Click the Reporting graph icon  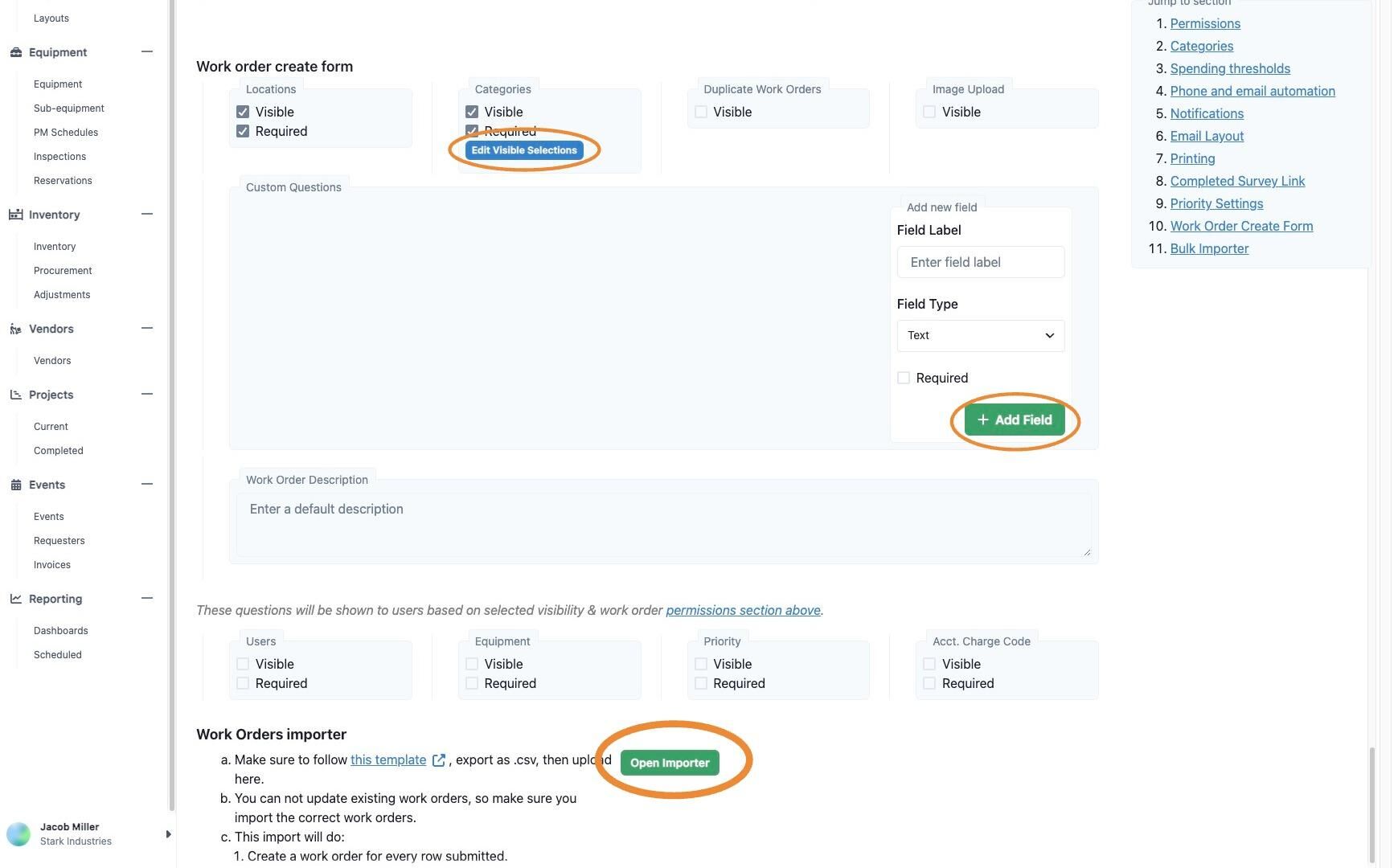point(16,599)
